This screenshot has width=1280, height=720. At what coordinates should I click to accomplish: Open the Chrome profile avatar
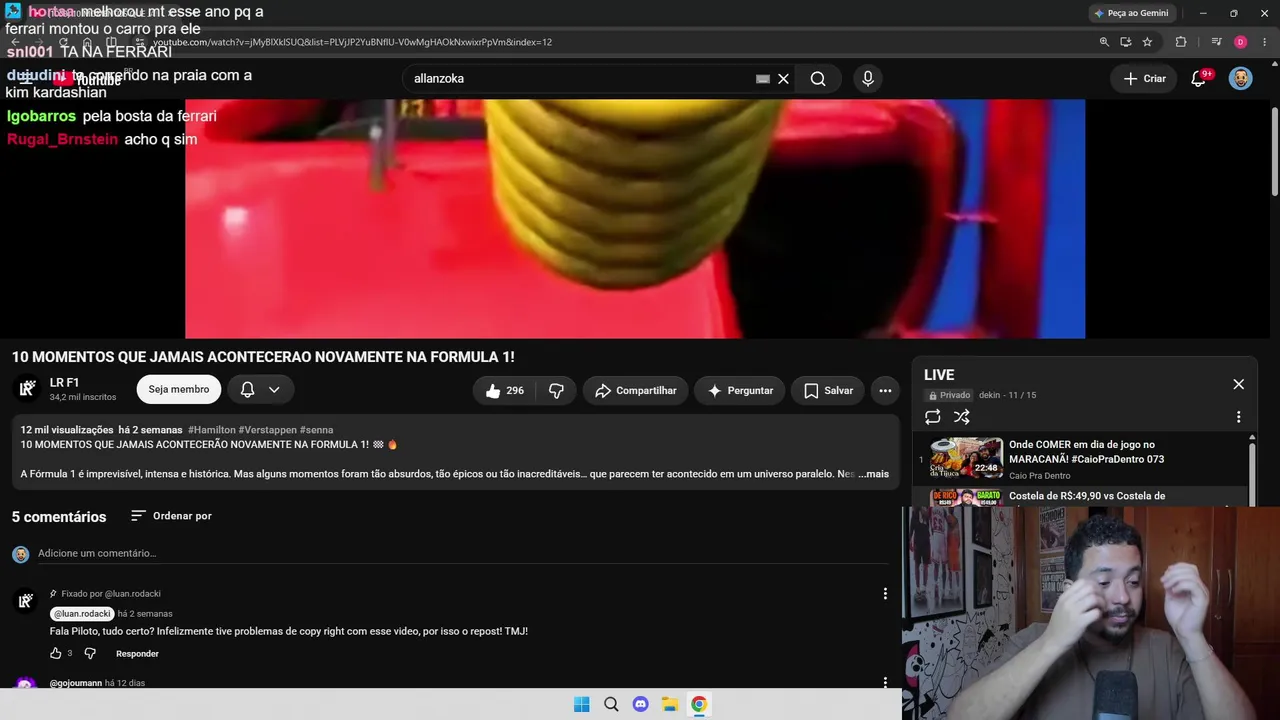pos(1241,42)
